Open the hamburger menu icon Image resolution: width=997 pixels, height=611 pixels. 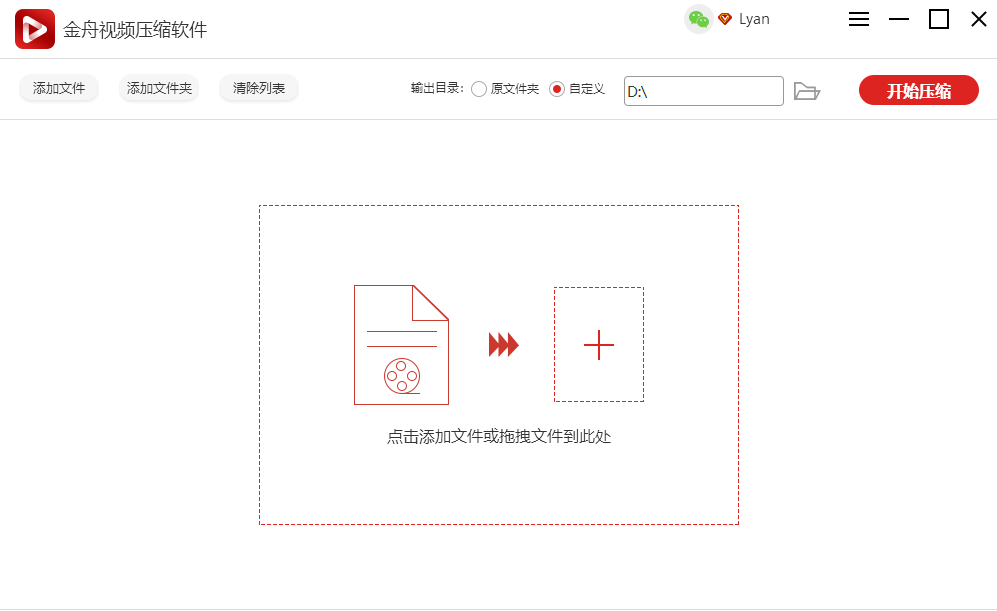click(x=858, y=19)
